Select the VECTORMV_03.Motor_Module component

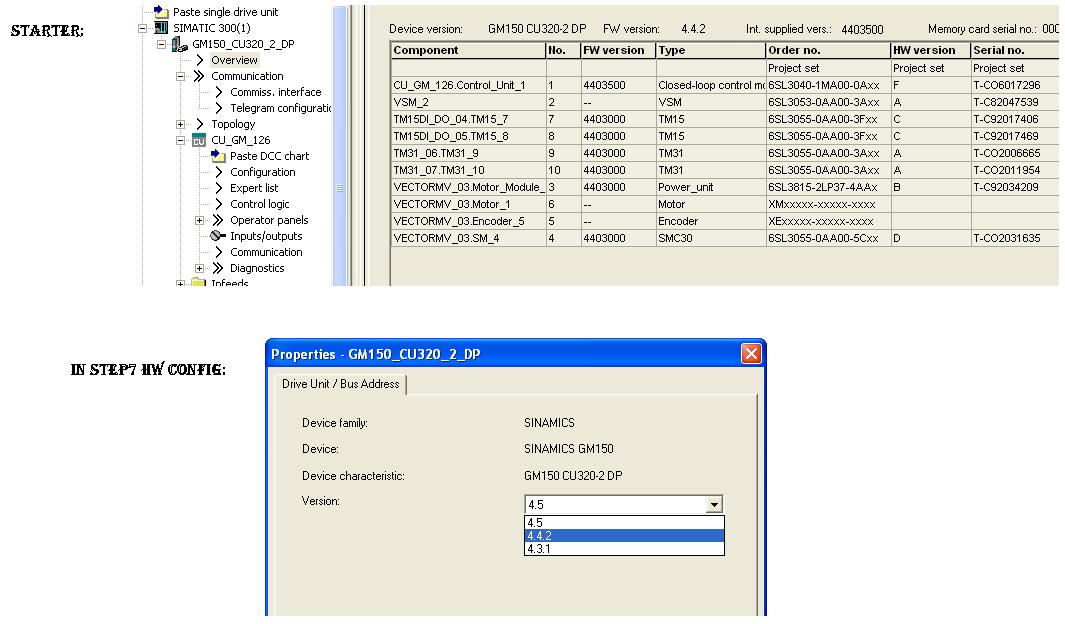469,187
